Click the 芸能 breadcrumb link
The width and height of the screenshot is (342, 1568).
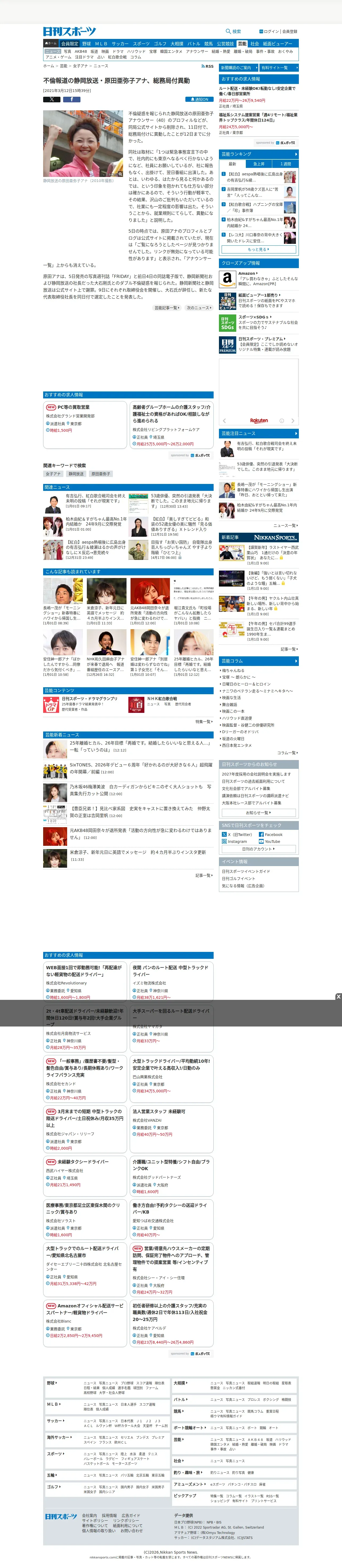[x=63, y=66]
